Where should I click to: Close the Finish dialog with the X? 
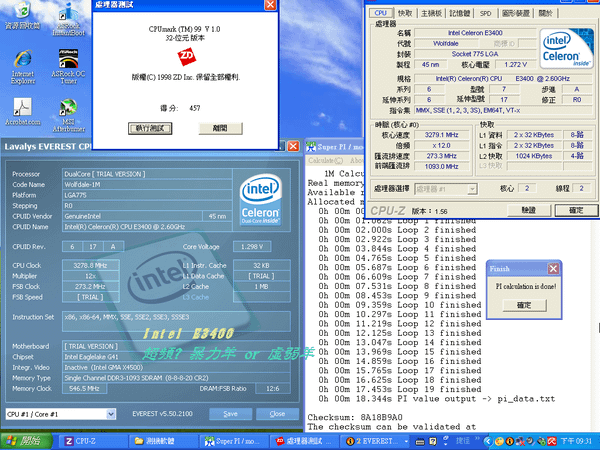tap(553, 269)
